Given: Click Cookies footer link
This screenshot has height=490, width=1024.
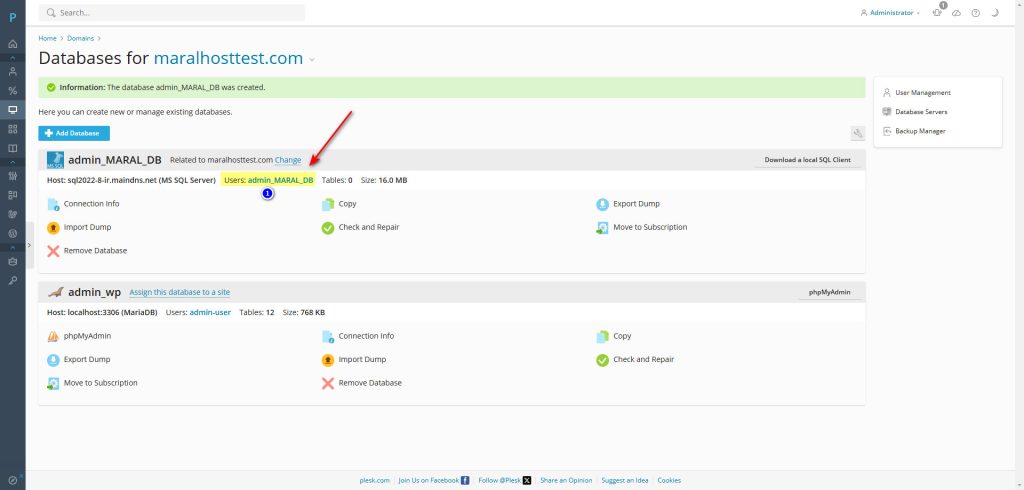Looking at the screenshot, I should [x=669, y=480].
